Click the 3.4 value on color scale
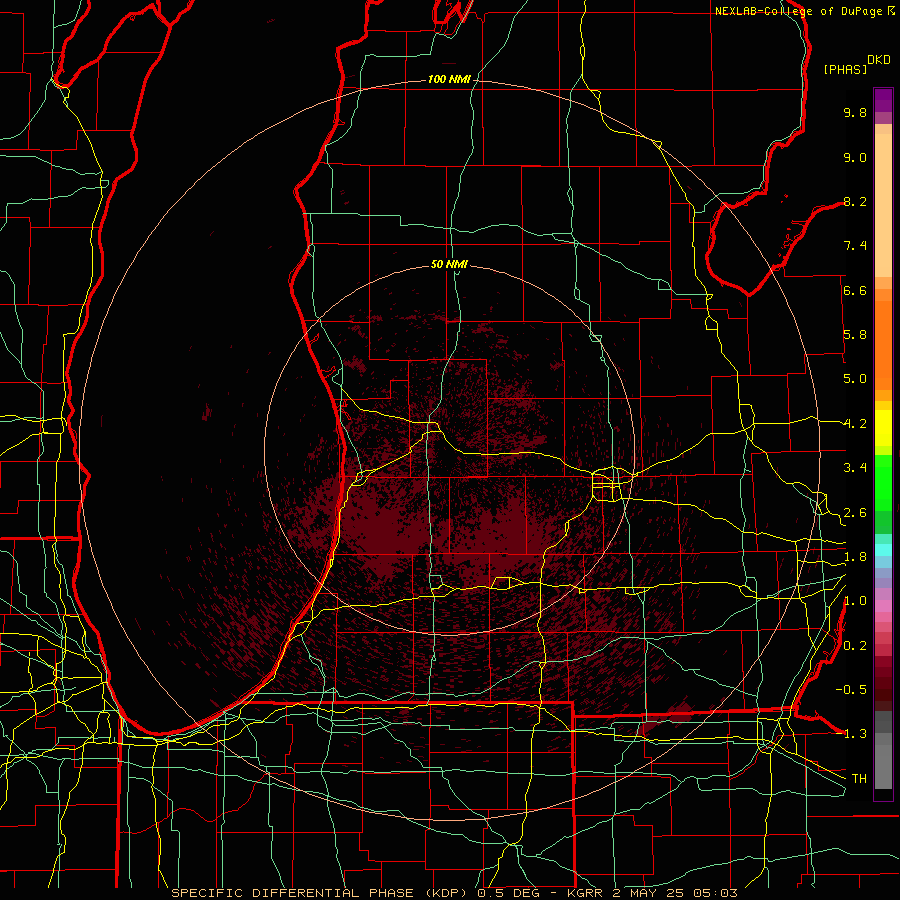This screenshot has width=900, height=900. (855, 468)
